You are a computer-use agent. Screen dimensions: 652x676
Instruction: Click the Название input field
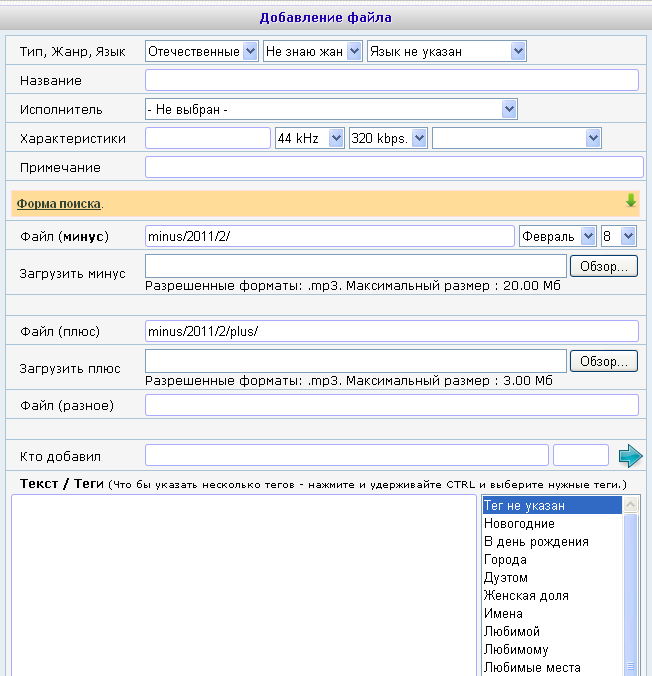pos(392,80)
